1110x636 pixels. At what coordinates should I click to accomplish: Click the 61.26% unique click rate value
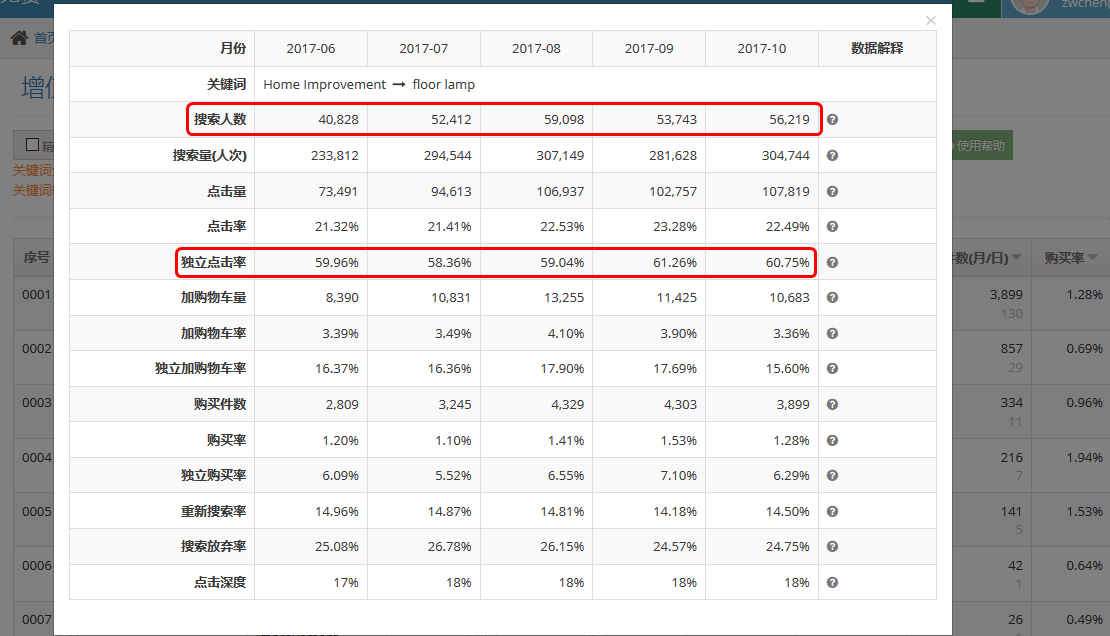point(675,263)
